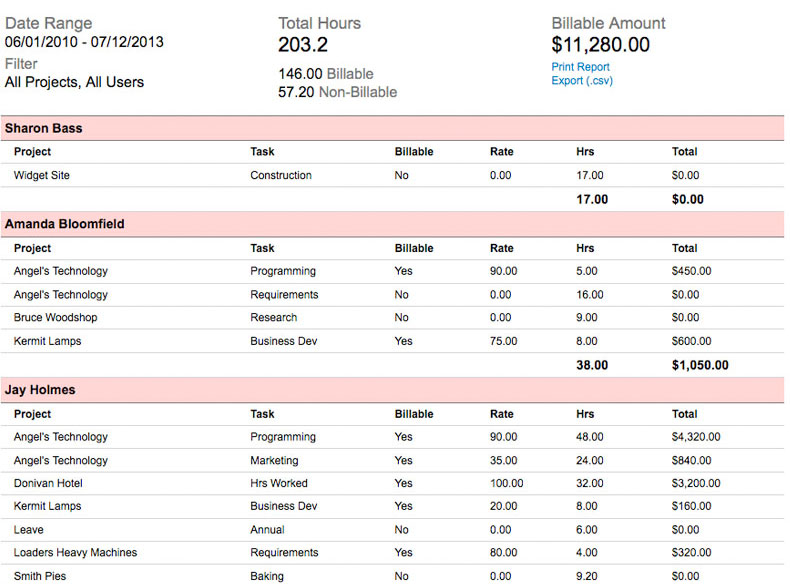The image size is (790, 584).
Task: Select the Donivan Hotel project entry
Action: tap(49, 484)
